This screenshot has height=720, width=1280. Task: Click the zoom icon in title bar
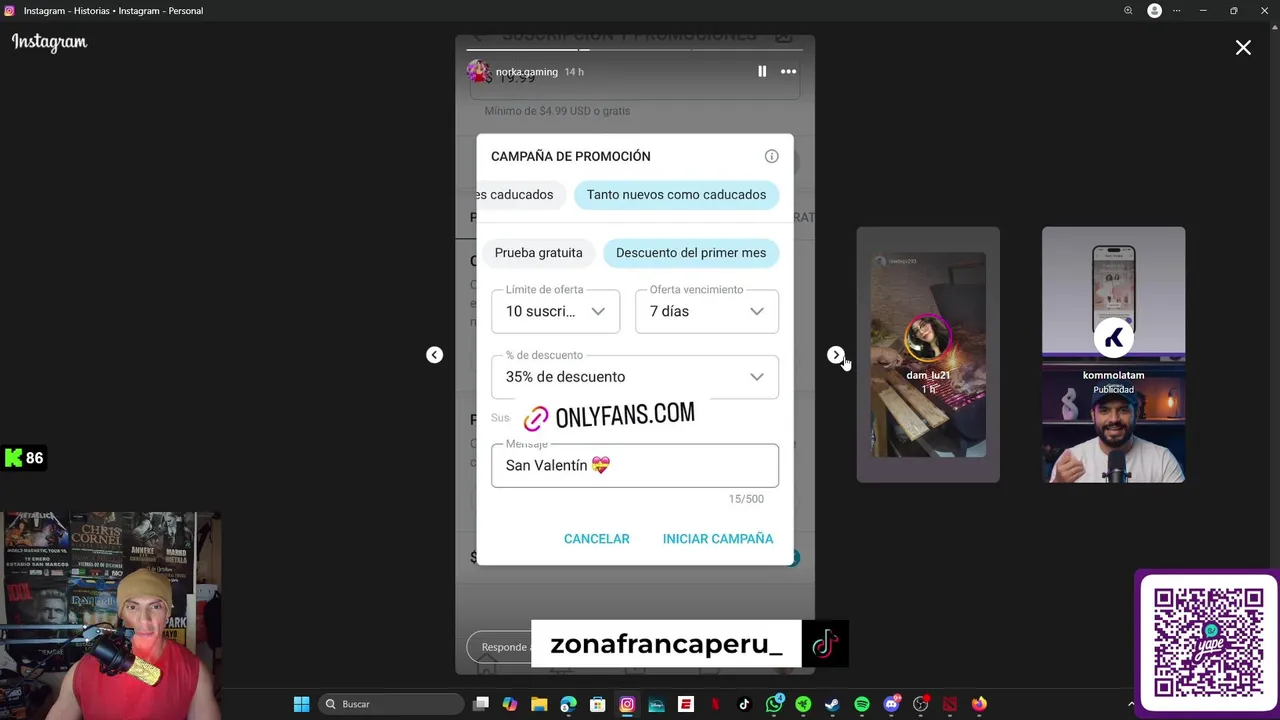pos(1128,10)
